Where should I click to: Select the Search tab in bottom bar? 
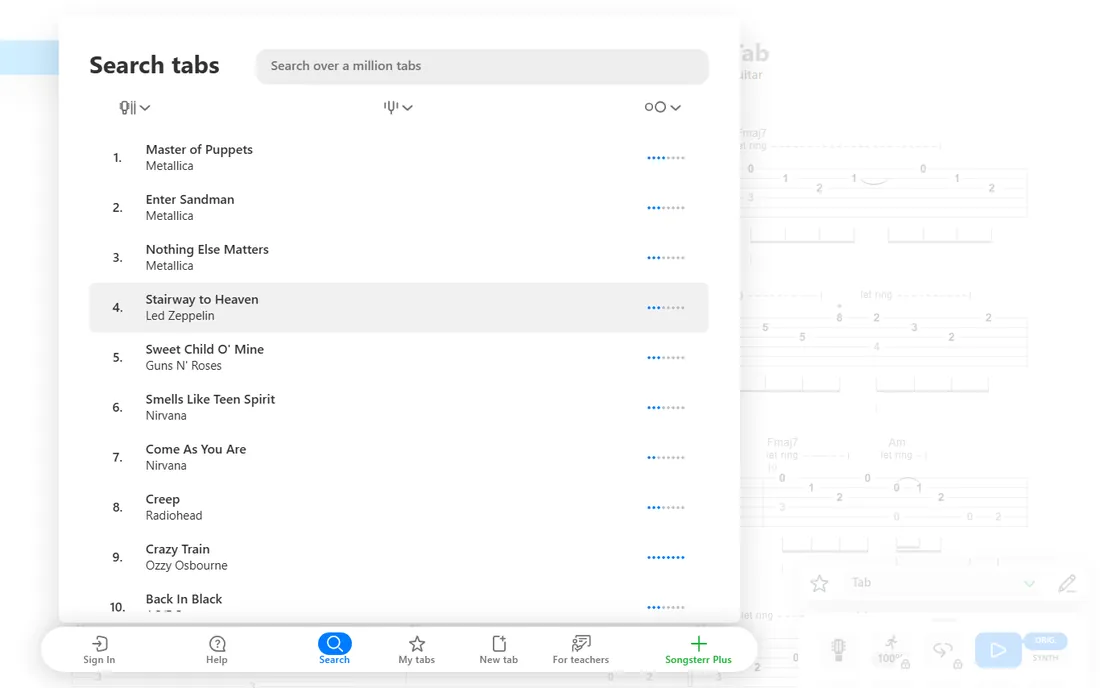point(335,649)
